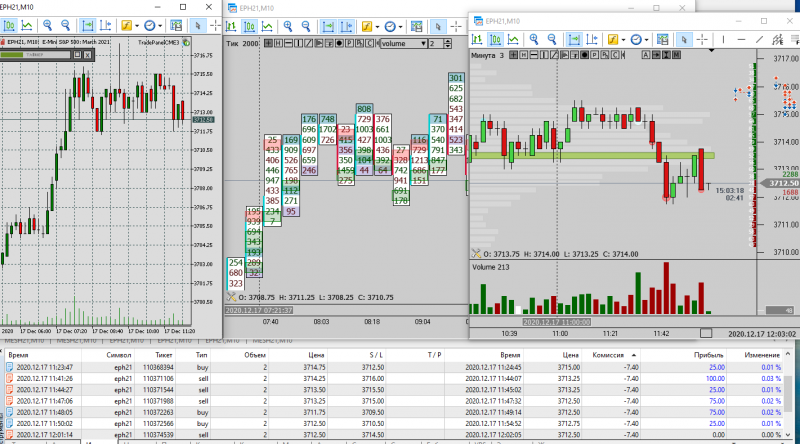
Task: Select candlestick chart in left window toolbar
Action: tap(9, 25)
